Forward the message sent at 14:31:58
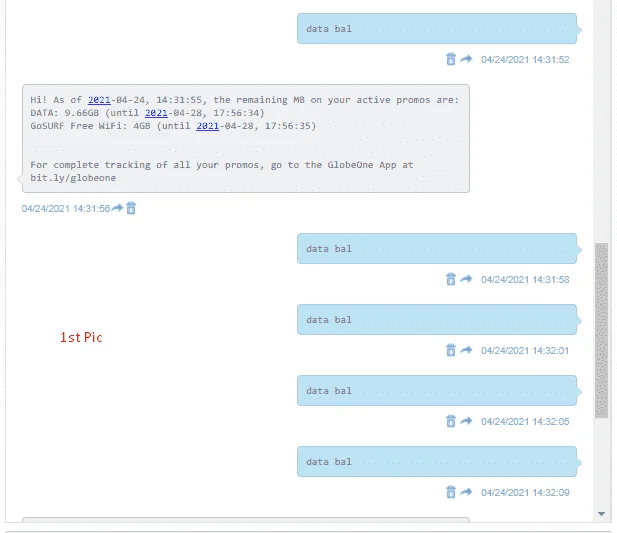This screenshot has height=533, width=617. (466, 279)
